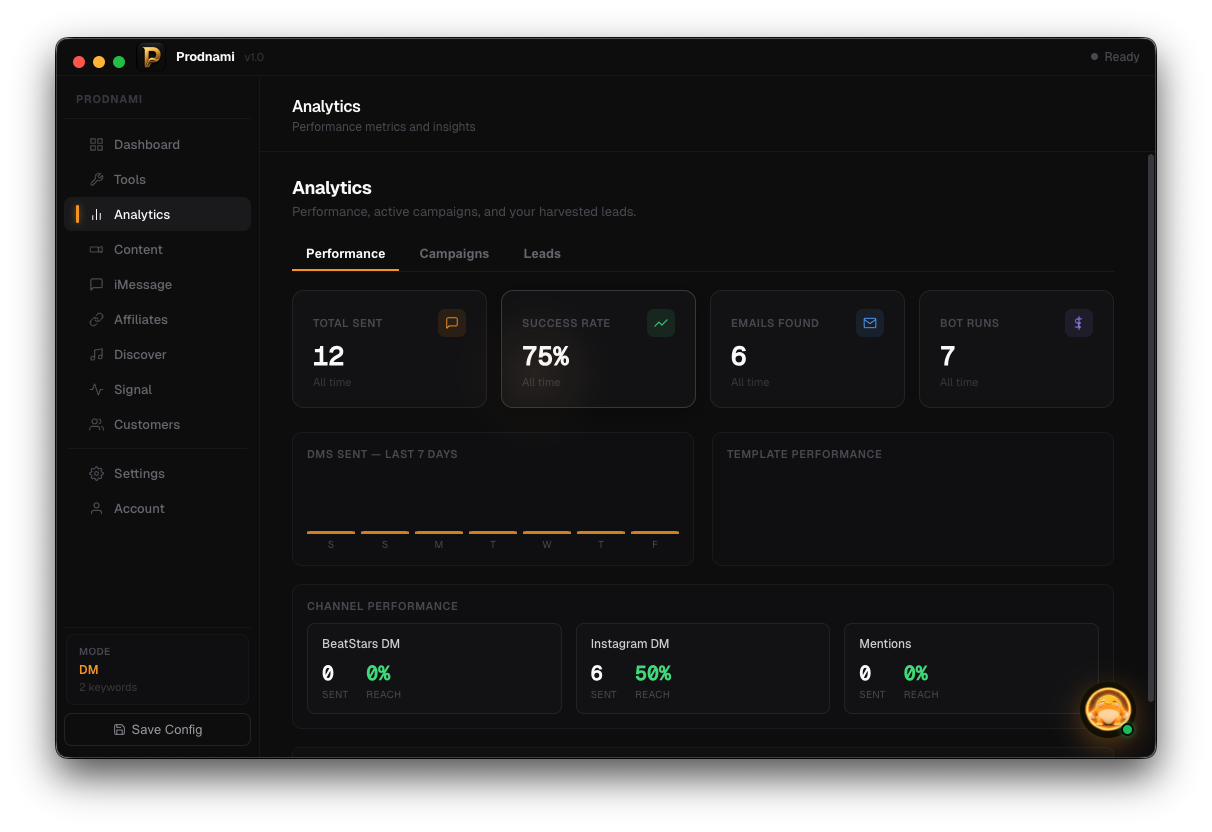Click the Instagram DM channel card
Viewport: 1212px width, 832px height.
click(x=703, y=669)
